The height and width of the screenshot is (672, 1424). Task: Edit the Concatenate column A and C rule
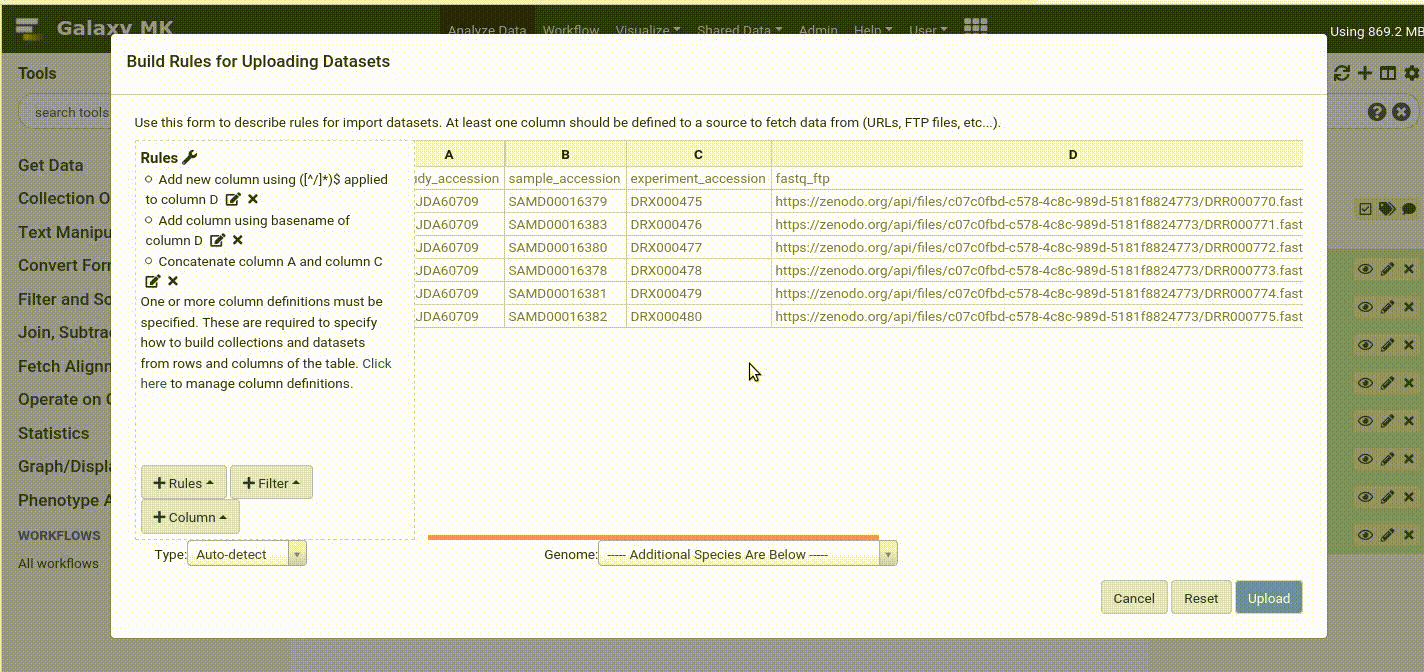(153, 282)
